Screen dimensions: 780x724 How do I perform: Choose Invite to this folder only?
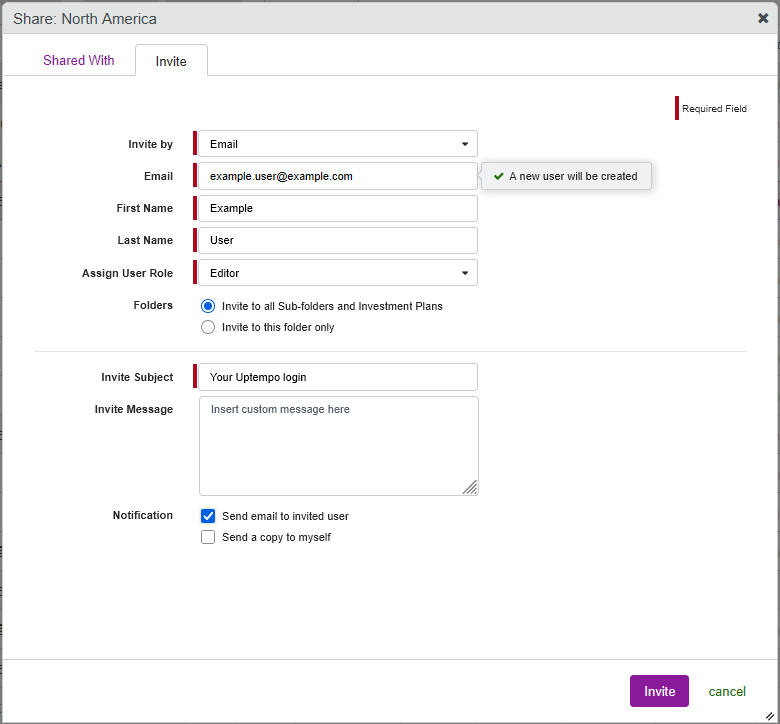[x=208, y=327]
